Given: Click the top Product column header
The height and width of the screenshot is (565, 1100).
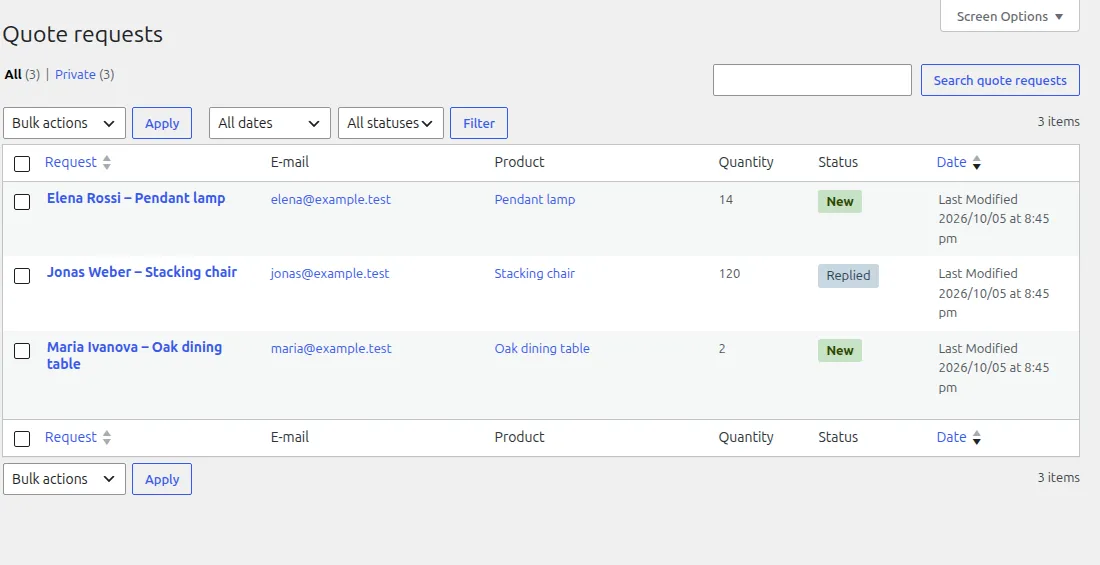Looking at the screenshot, I should coord(519,162).
